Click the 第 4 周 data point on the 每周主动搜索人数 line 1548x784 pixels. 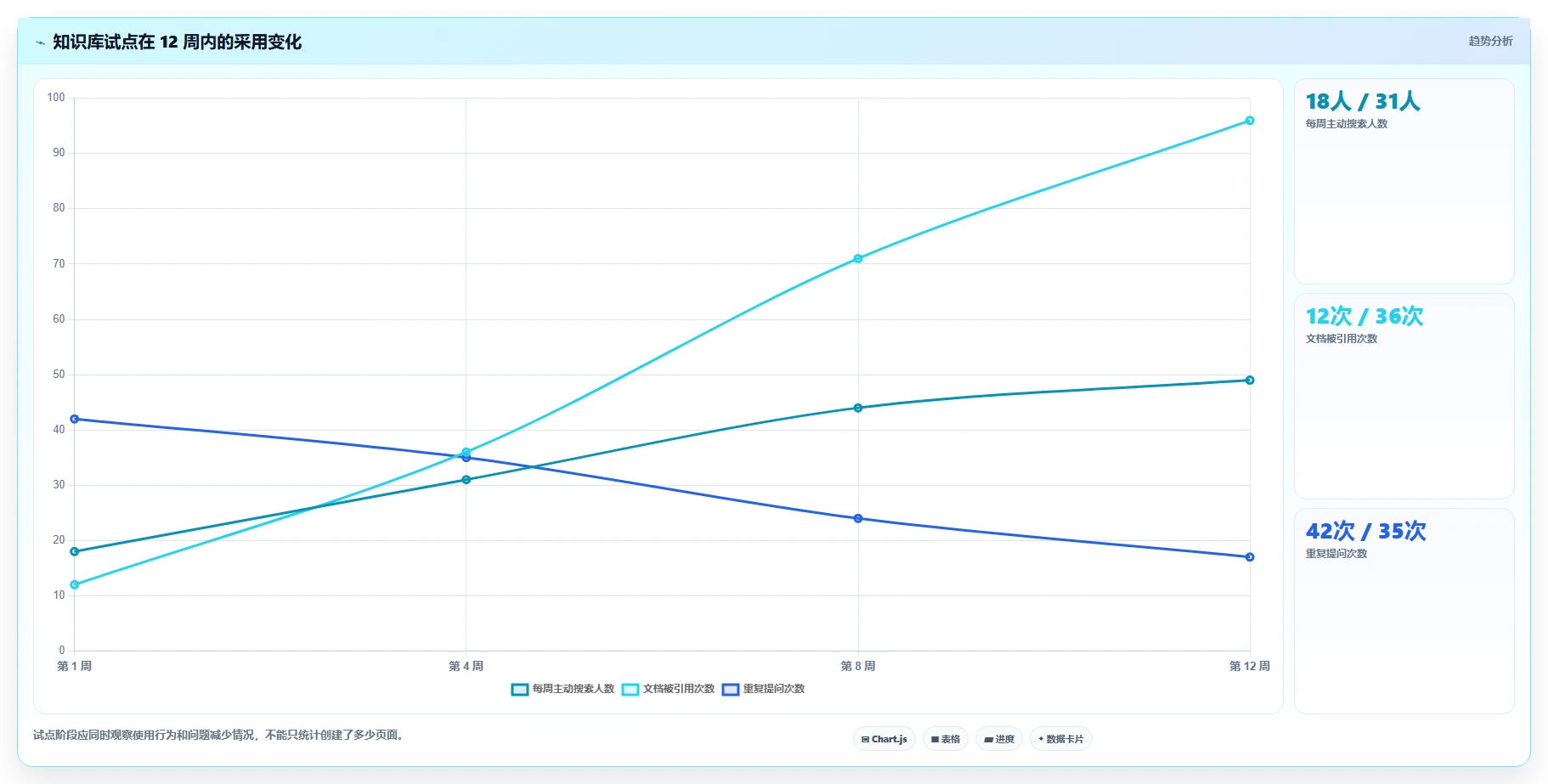pos(466,480)
